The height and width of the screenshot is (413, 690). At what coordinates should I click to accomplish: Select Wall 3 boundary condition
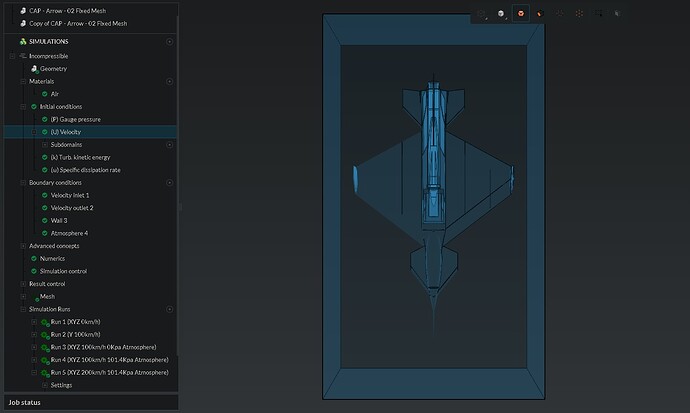pos(59,220)
